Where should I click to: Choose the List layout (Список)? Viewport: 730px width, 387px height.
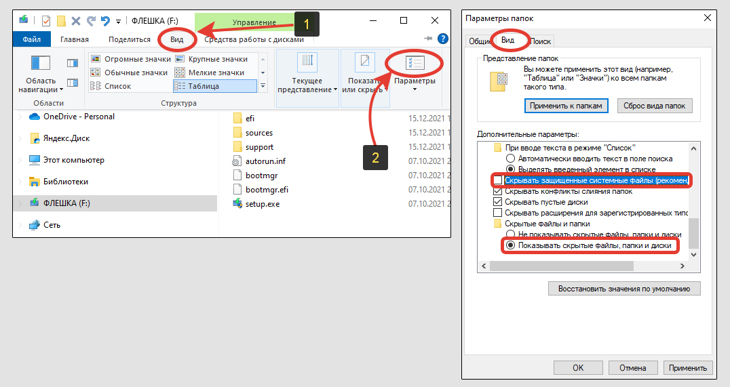[x=111, y=86]
